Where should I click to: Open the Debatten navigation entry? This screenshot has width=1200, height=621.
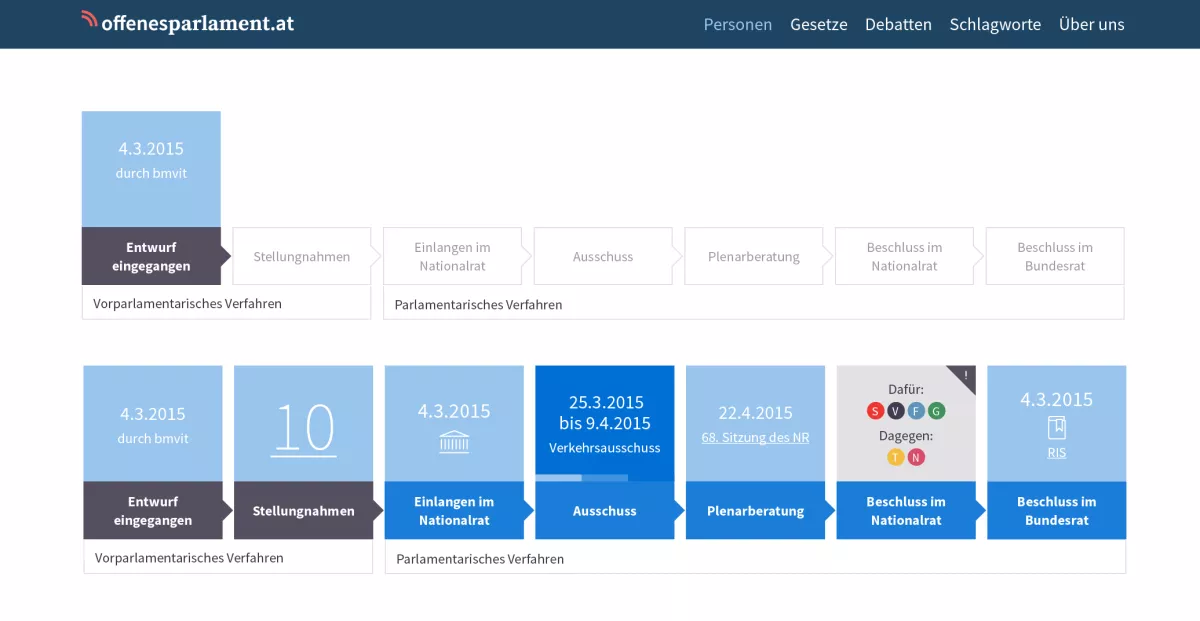pyautogui.click(x=898, y=24)
